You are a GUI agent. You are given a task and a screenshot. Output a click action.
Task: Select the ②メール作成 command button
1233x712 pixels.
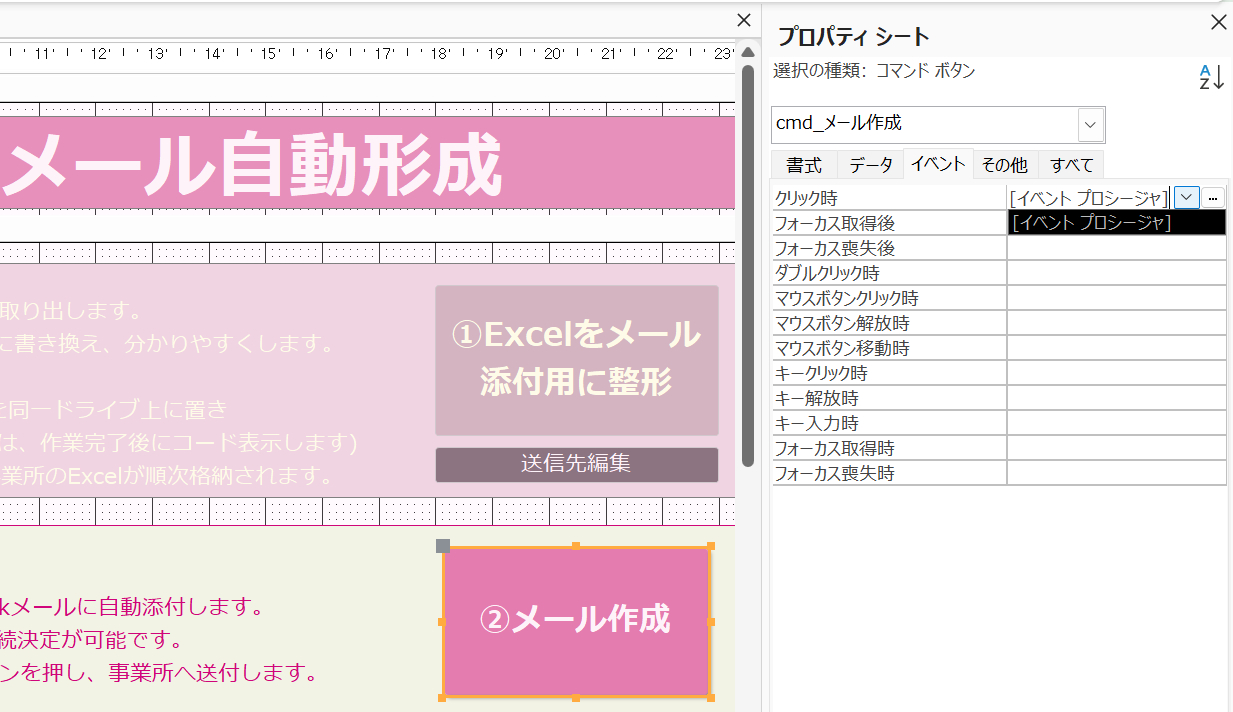[x=576, y=621]
